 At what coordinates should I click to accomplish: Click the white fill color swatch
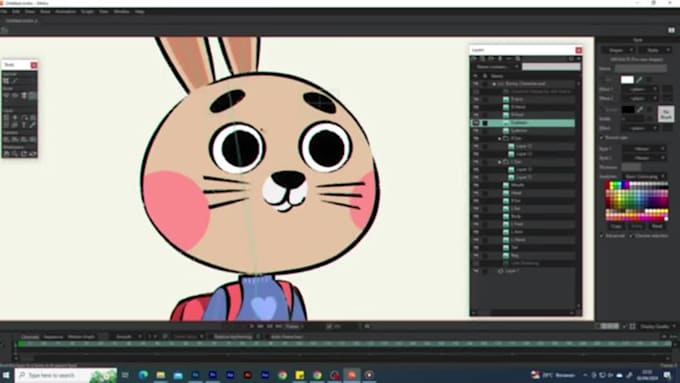click(x=627, y=80)
